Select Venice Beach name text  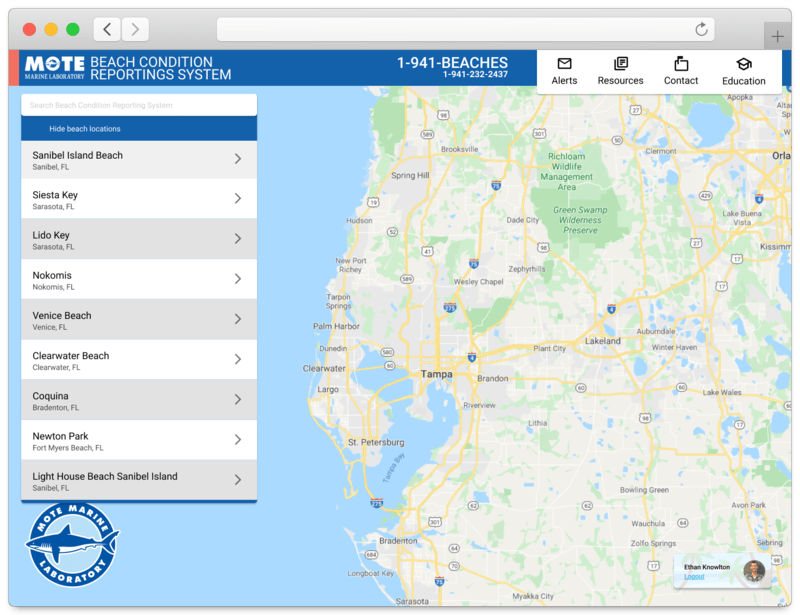coord(62,315)
